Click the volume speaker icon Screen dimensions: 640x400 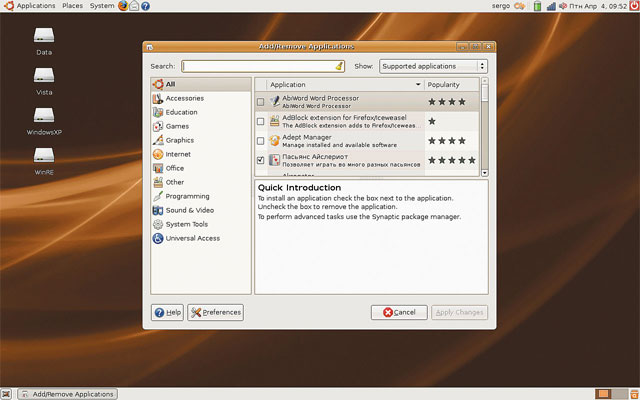pyautogui.click(x=563, y=6)
